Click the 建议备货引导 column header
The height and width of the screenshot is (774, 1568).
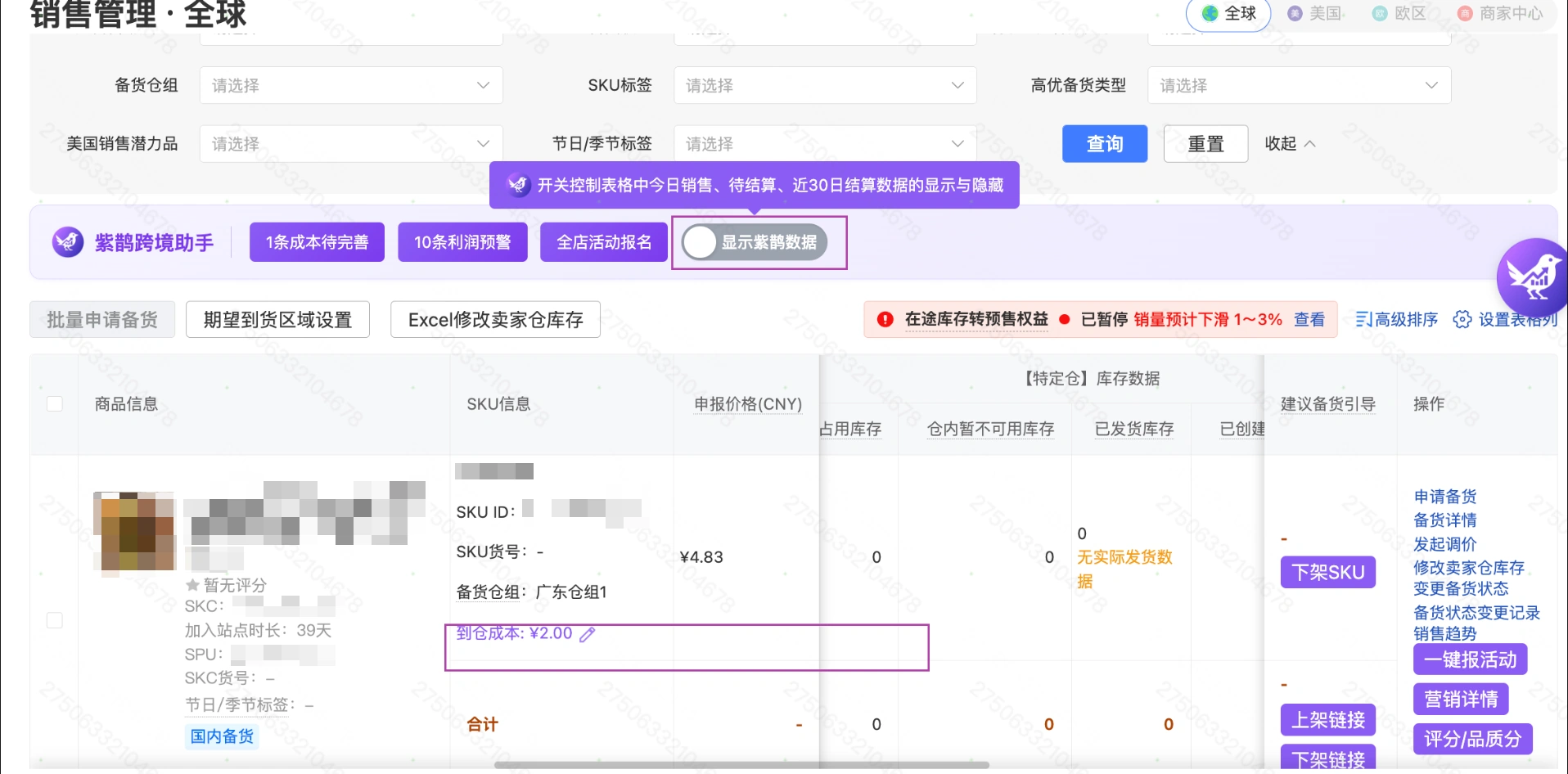[1328, 404]
